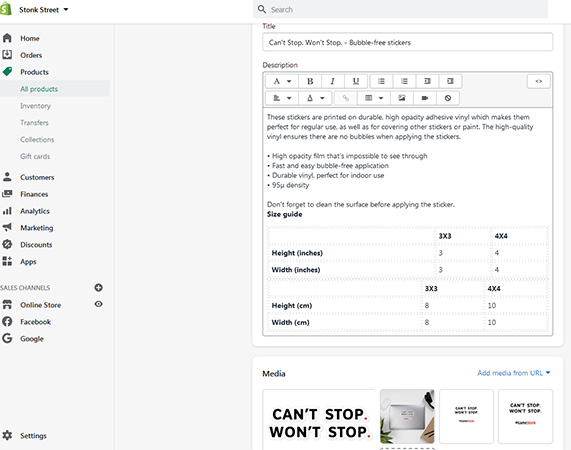
Task: Click the Products tag icon
Action: [x=7, y=71]
